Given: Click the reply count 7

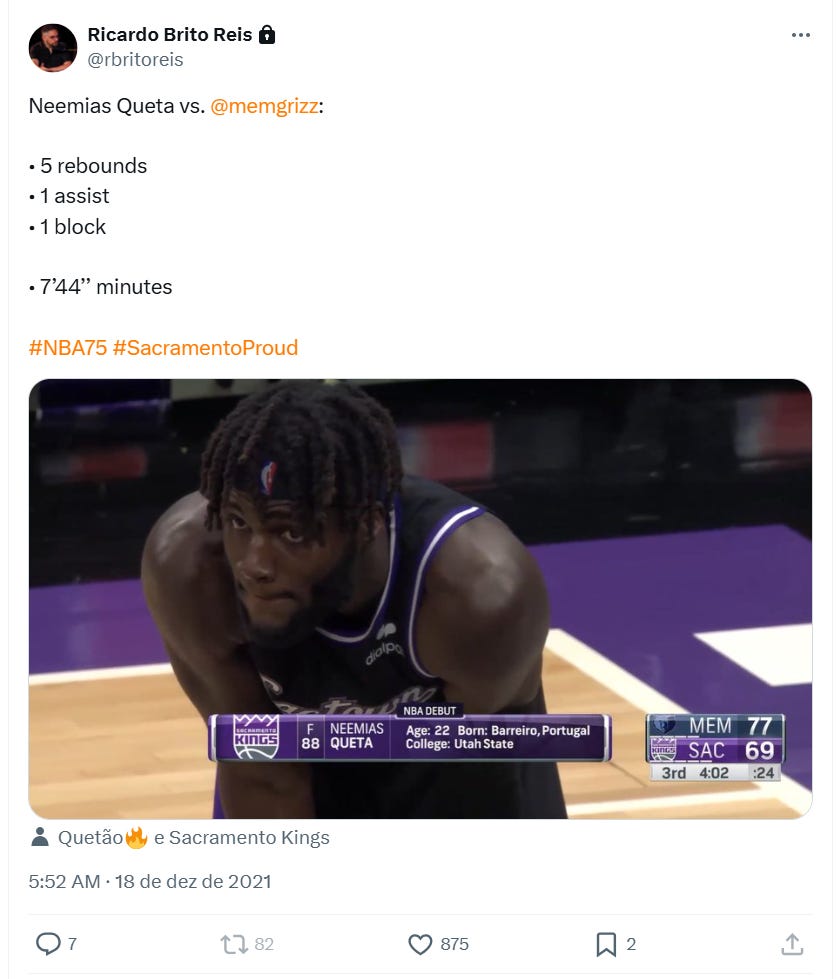Looking at the screenshot, I should [x=72, y=944].
